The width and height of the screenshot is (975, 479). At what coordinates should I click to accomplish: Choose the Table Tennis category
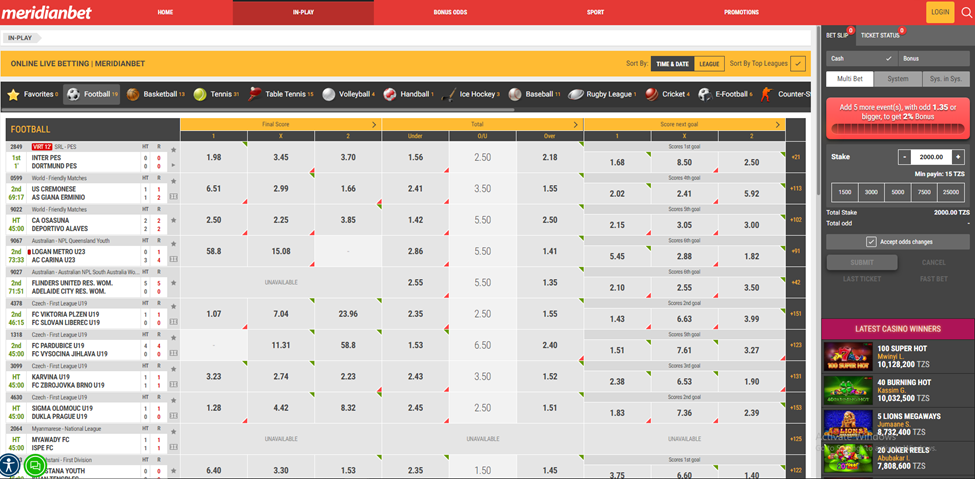[x=280, y=95]
